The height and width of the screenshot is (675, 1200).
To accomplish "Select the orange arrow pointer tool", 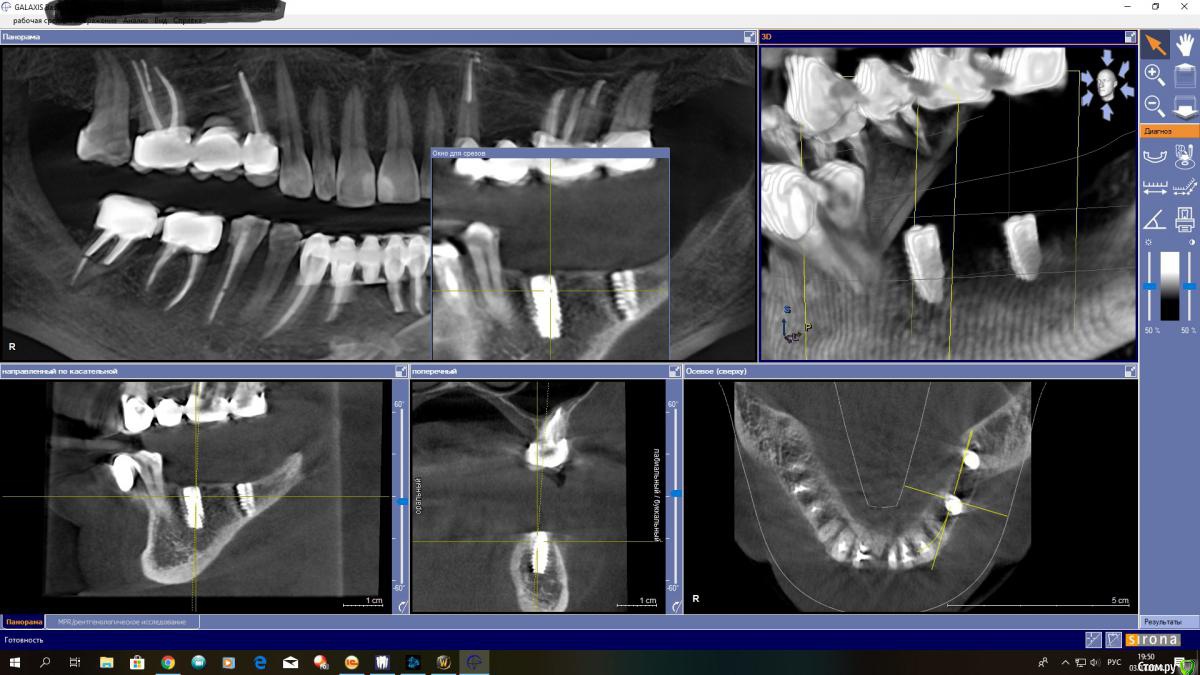I will coord(1155,43).
